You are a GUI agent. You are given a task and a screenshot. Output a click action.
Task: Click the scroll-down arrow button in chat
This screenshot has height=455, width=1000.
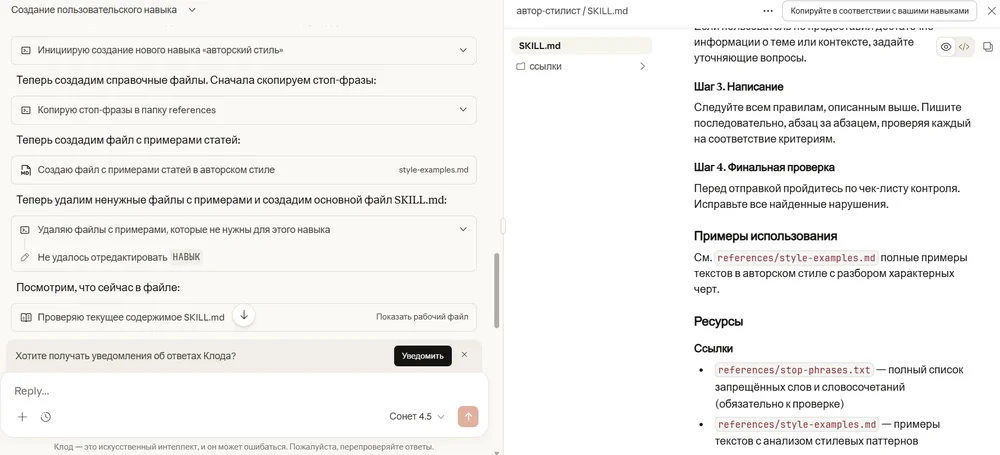(x=243, y=316)
